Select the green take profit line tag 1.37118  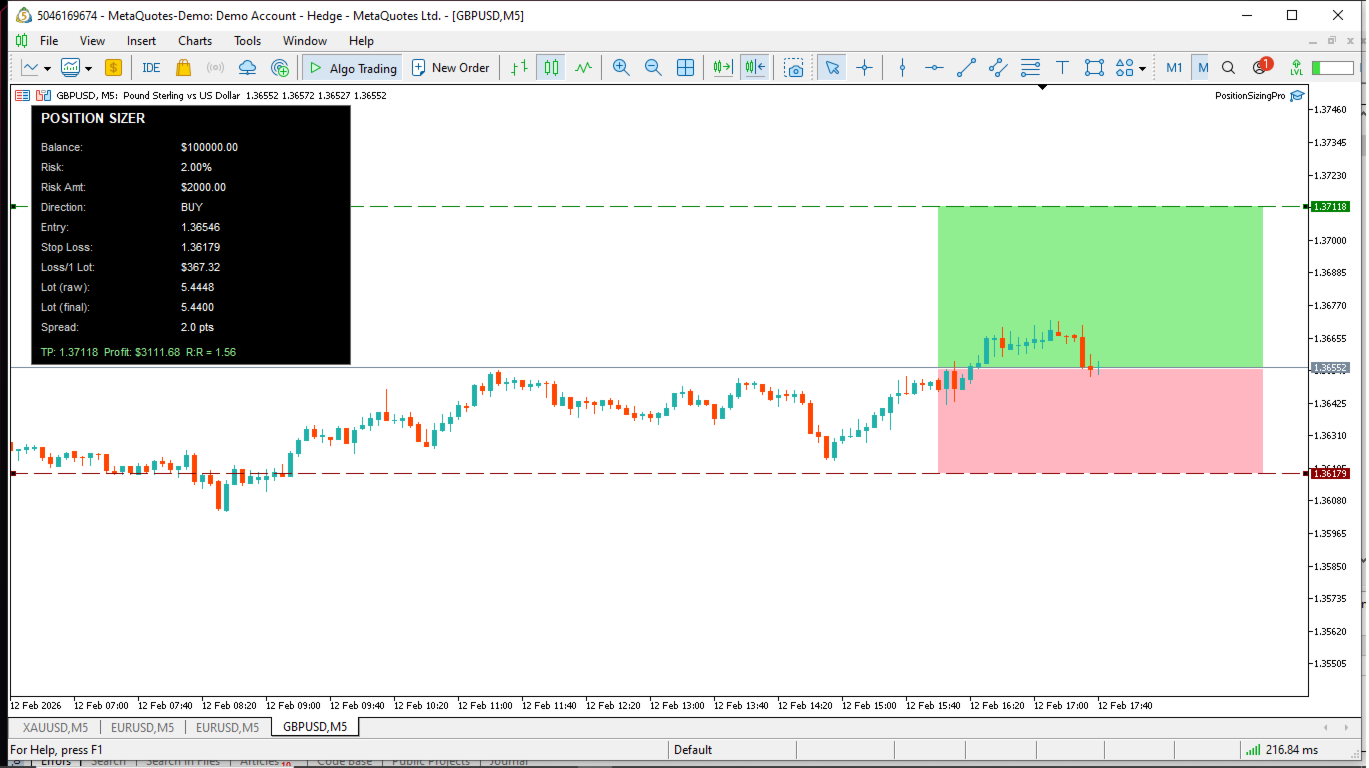(1331, 207)
